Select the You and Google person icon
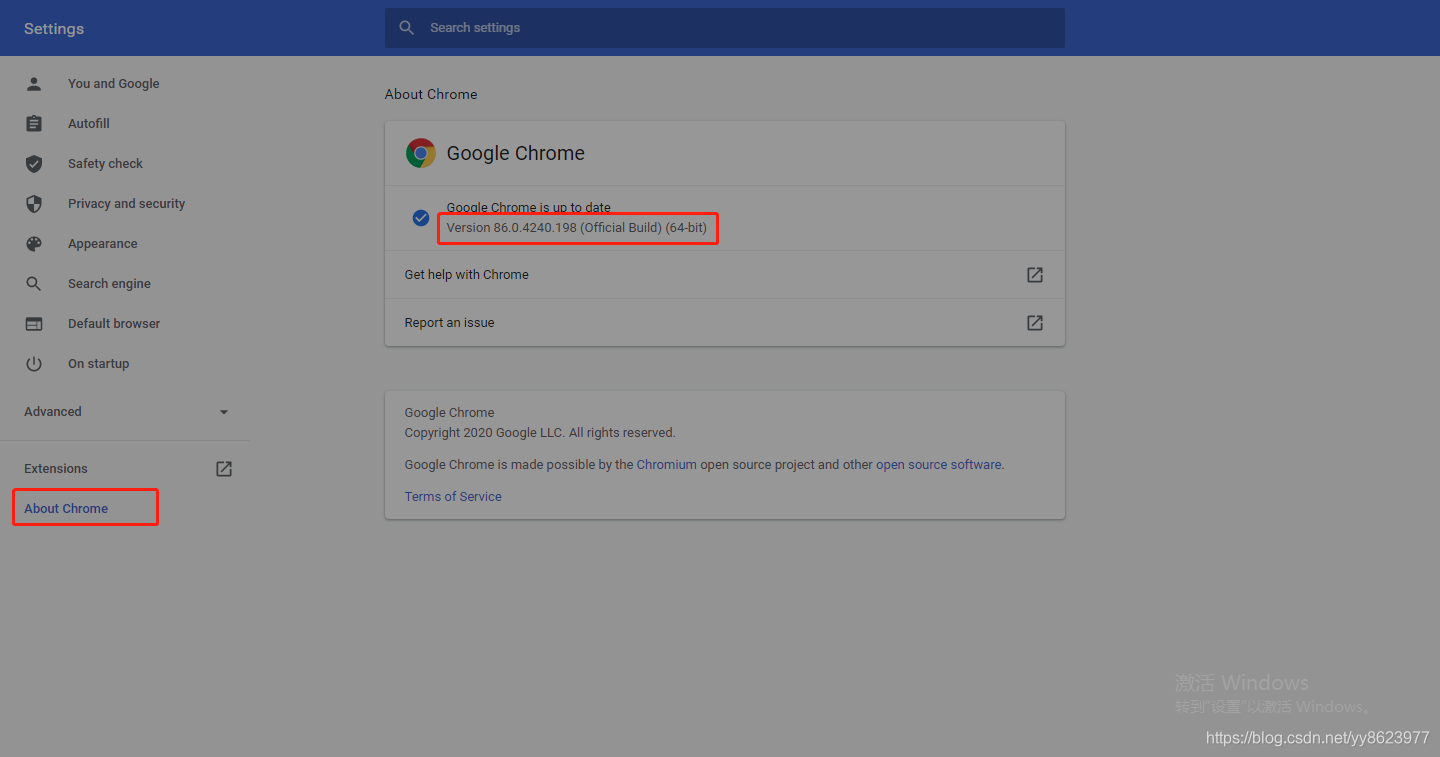1440x757 pixels. pos(34,83)
